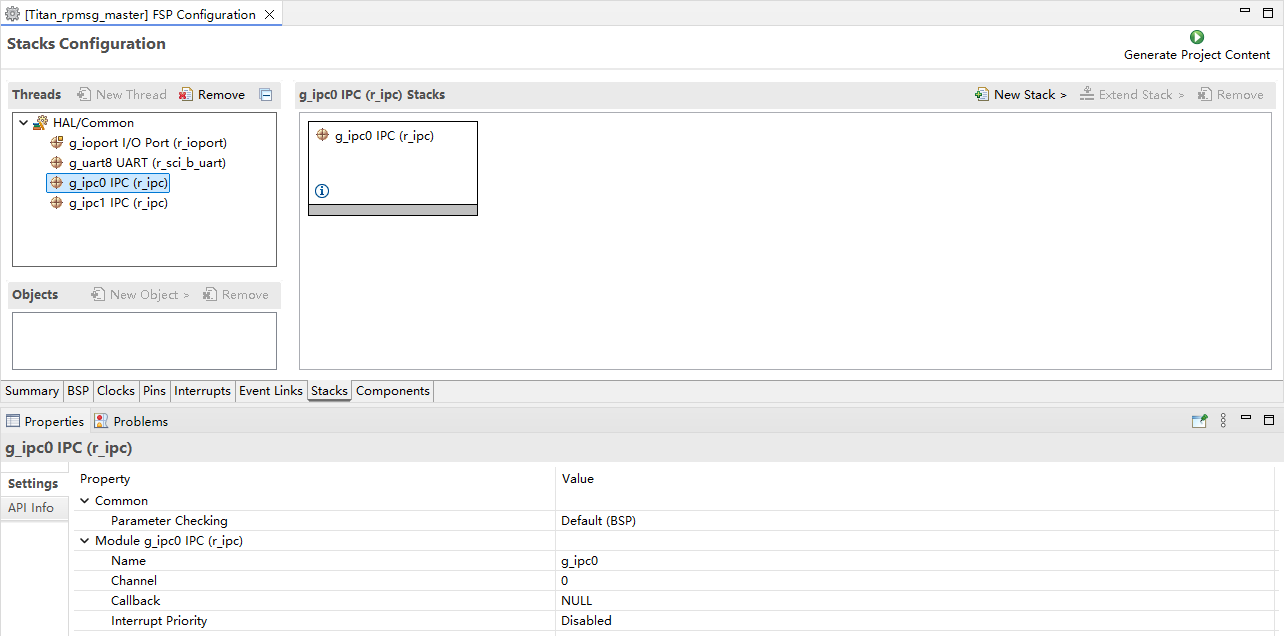Click the green Generate Project Content icon
Image resolution: width=1284 pixels, height=636 pixels.
1196,37
